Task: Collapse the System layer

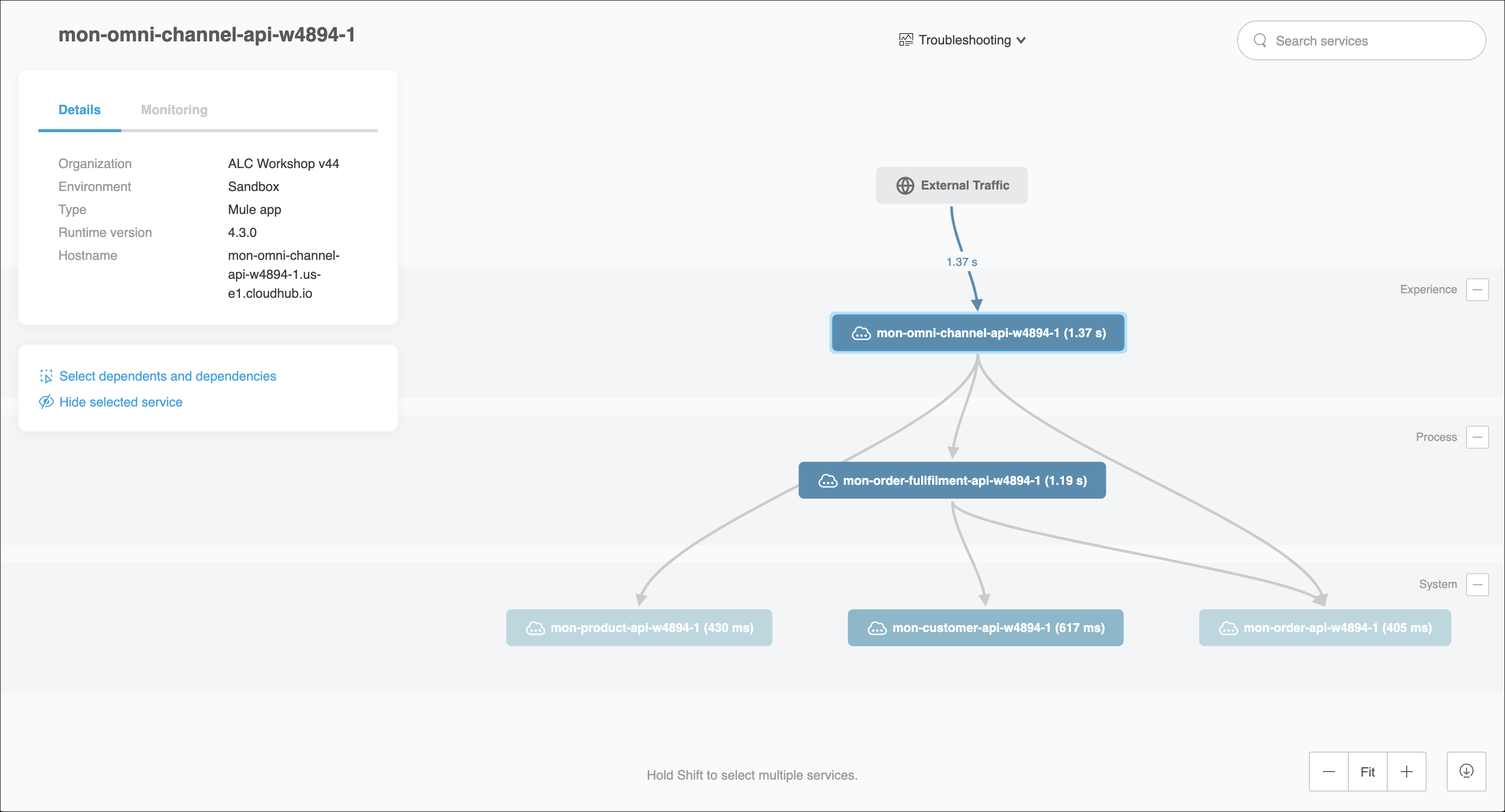Action: click(x=1477, y=584)
